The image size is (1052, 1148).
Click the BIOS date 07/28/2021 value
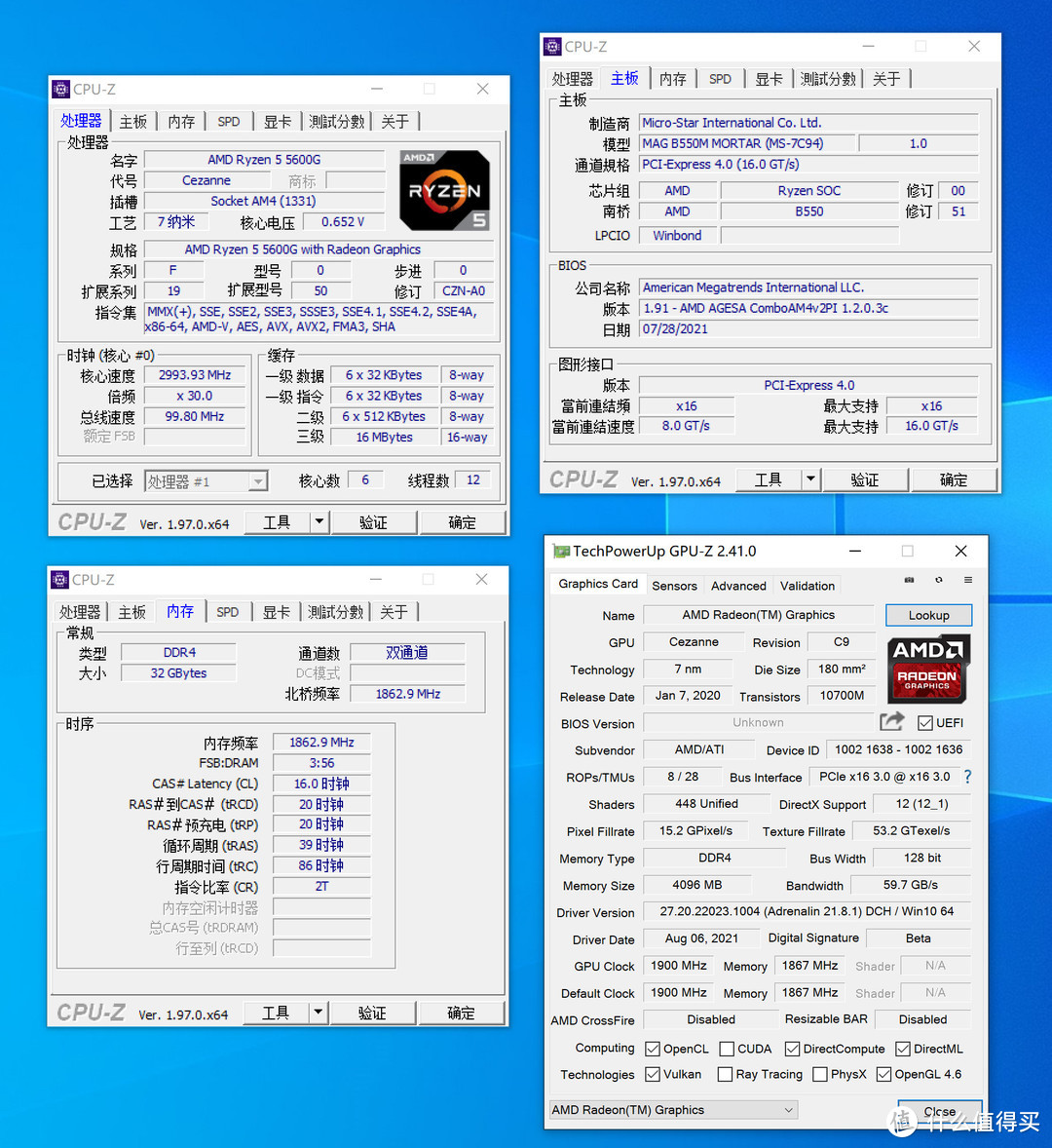[808, 328]
